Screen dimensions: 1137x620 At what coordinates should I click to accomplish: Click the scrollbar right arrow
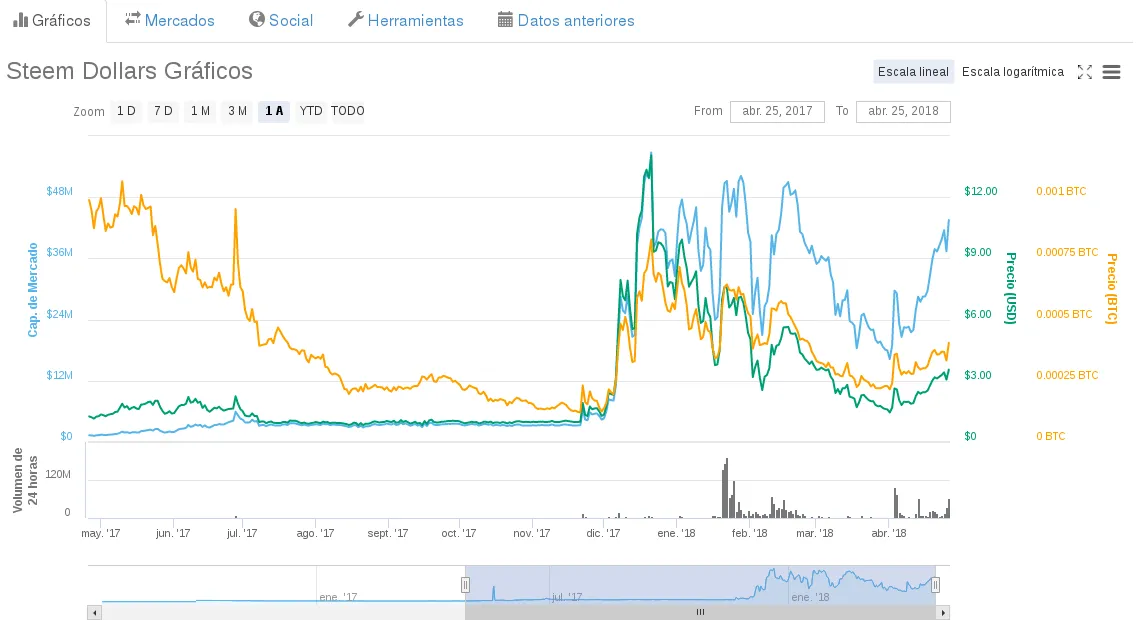point(943,613)
